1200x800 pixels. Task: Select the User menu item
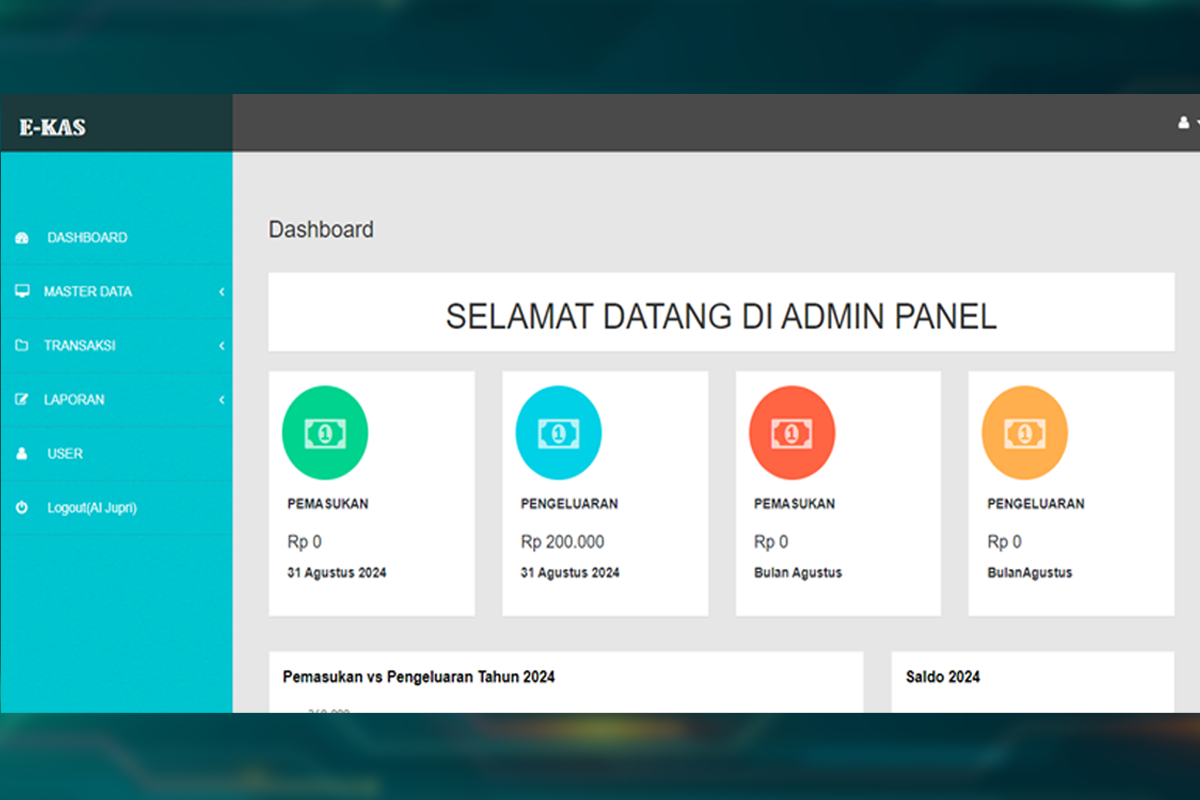coord(65,454)
